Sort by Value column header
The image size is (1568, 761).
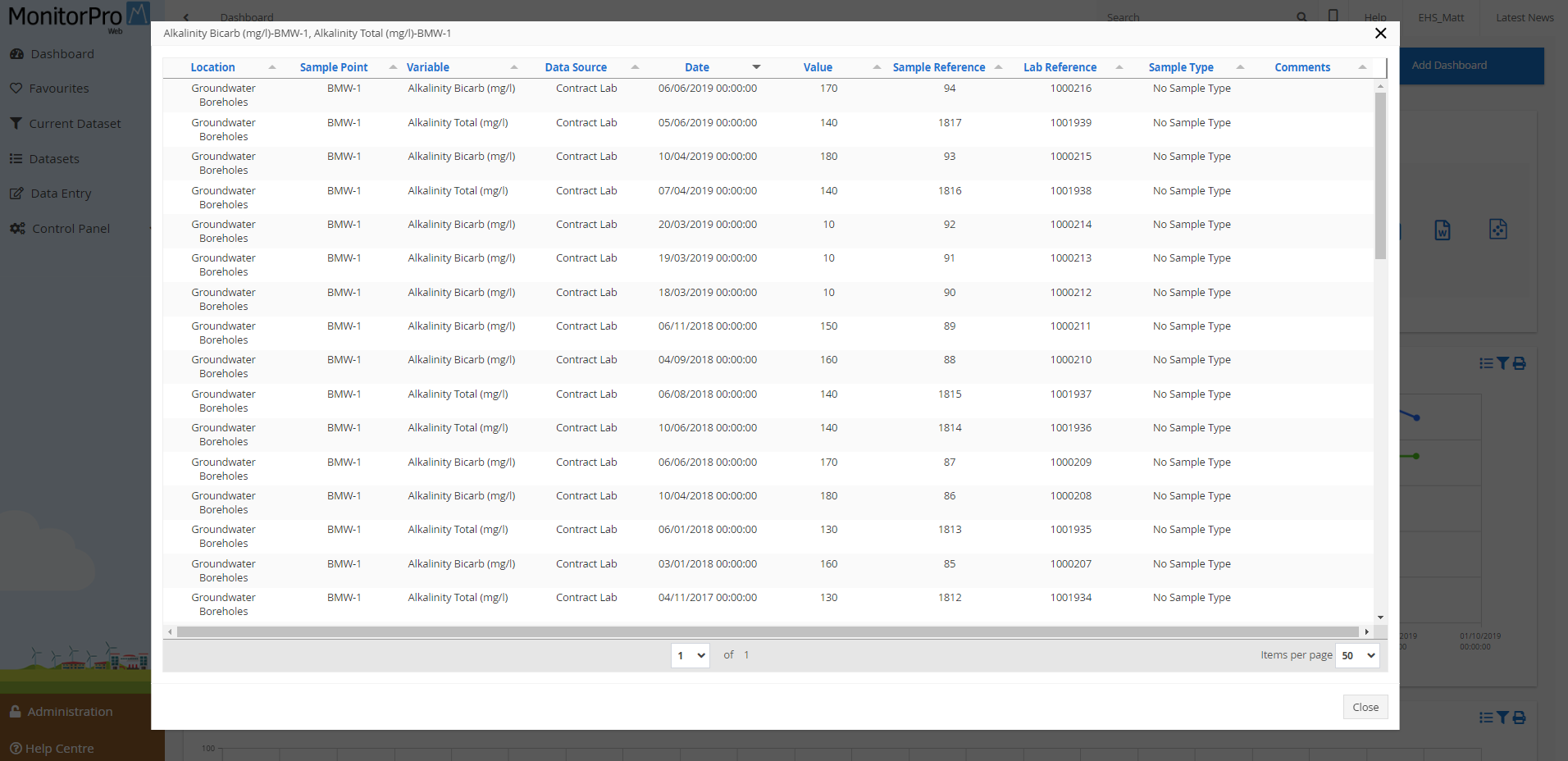[x=818, y=67]
